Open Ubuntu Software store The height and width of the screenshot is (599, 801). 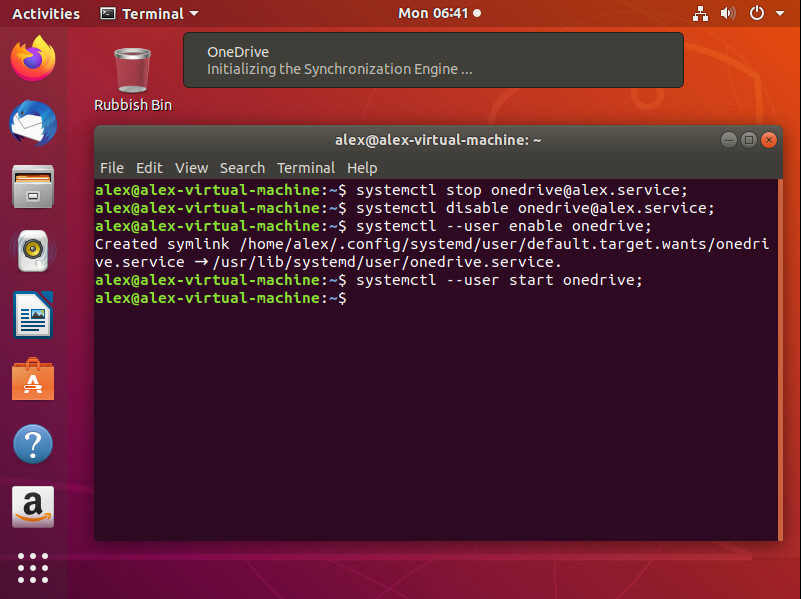33,379
